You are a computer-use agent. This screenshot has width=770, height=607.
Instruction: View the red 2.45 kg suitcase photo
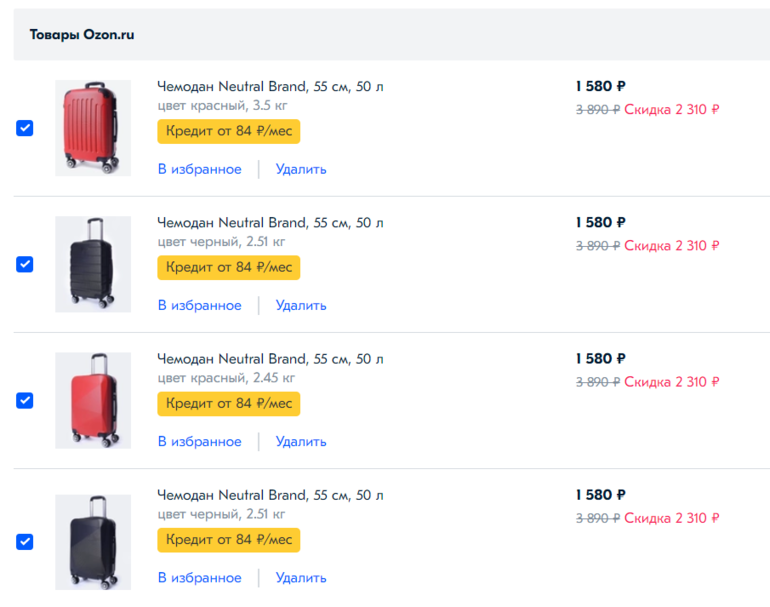click(x=92, y=400)
